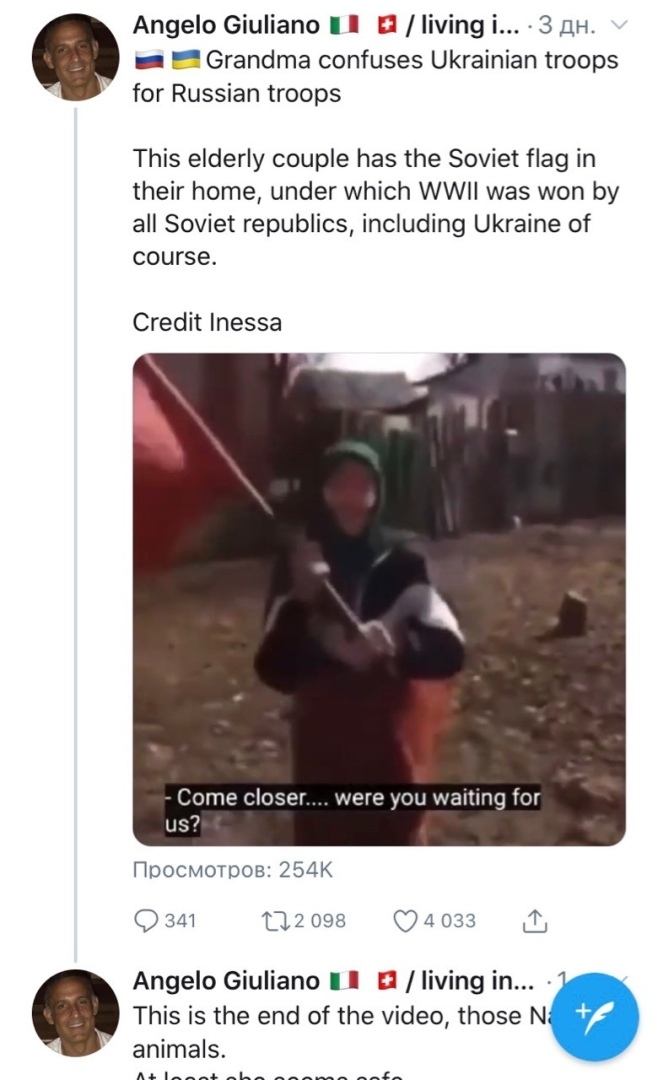Tap the "Credit Inessa" line
Screen dimensions: 658x1080
[x=207, y=322]
